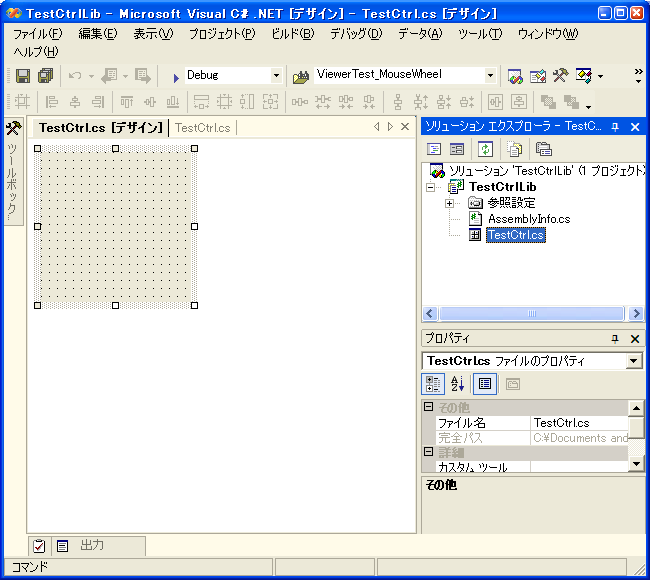Click the document tab scroll-right arrow
The height and width of the screenshot is (580, 650).
[x=390, y=126]
